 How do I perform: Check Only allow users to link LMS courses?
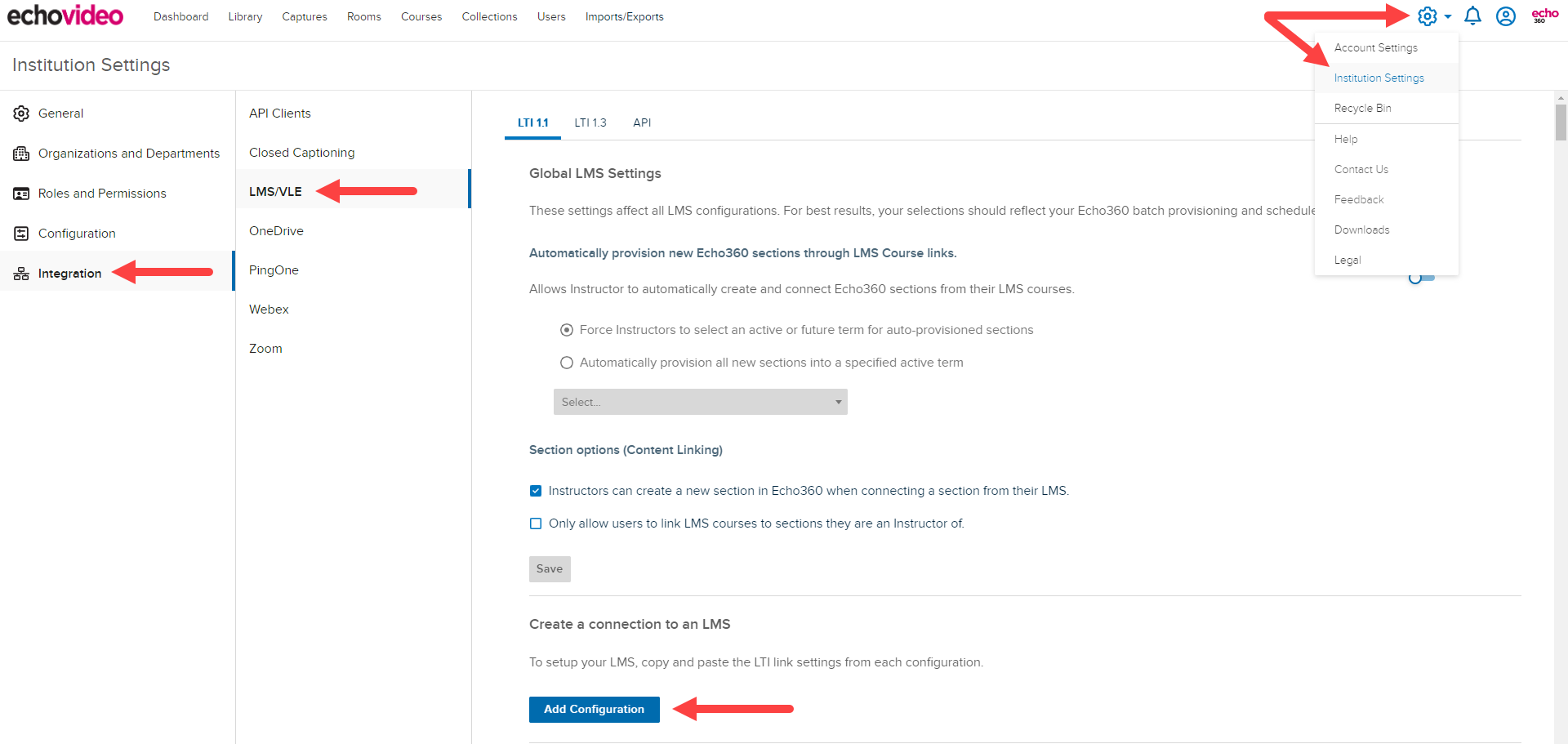pos(536,523)
